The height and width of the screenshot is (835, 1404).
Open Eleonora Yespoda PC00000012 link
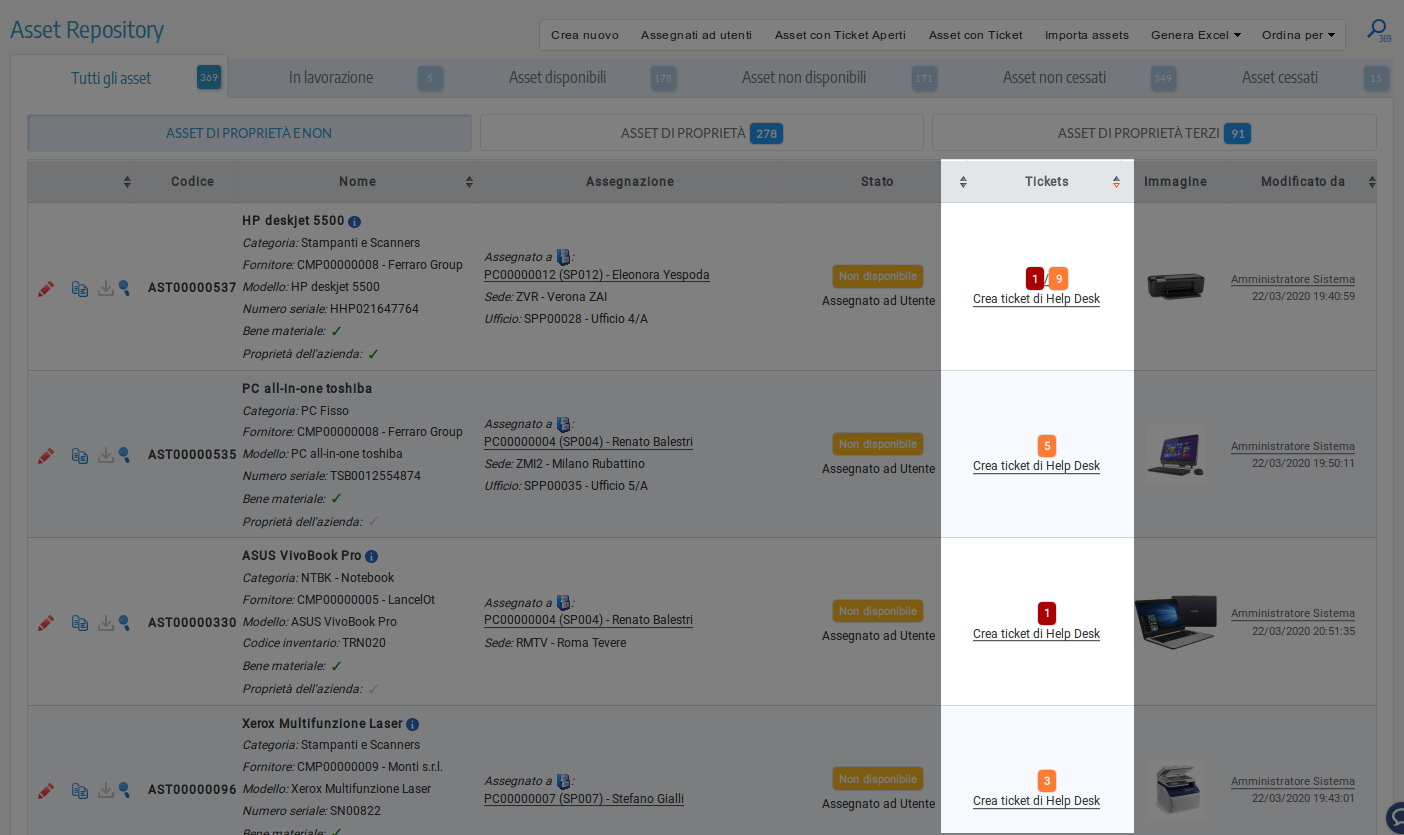coord(597,274)
